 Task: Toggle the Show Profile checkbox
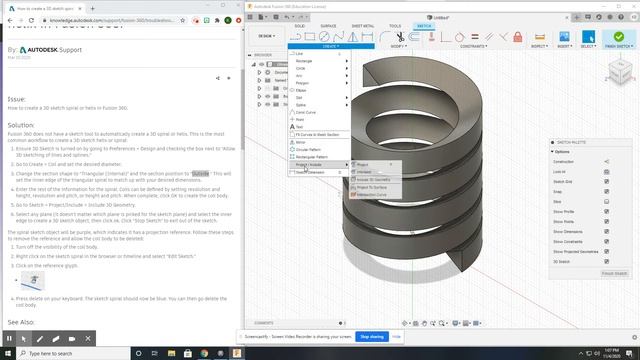[x=607, y=211]
